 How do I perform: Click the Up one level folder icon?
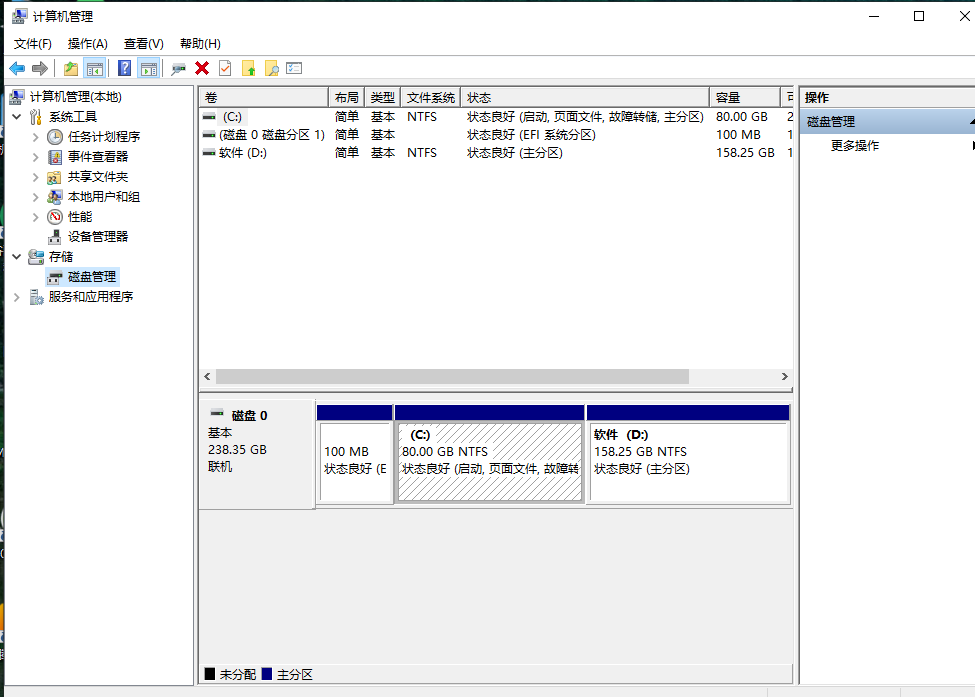[70, 68]
